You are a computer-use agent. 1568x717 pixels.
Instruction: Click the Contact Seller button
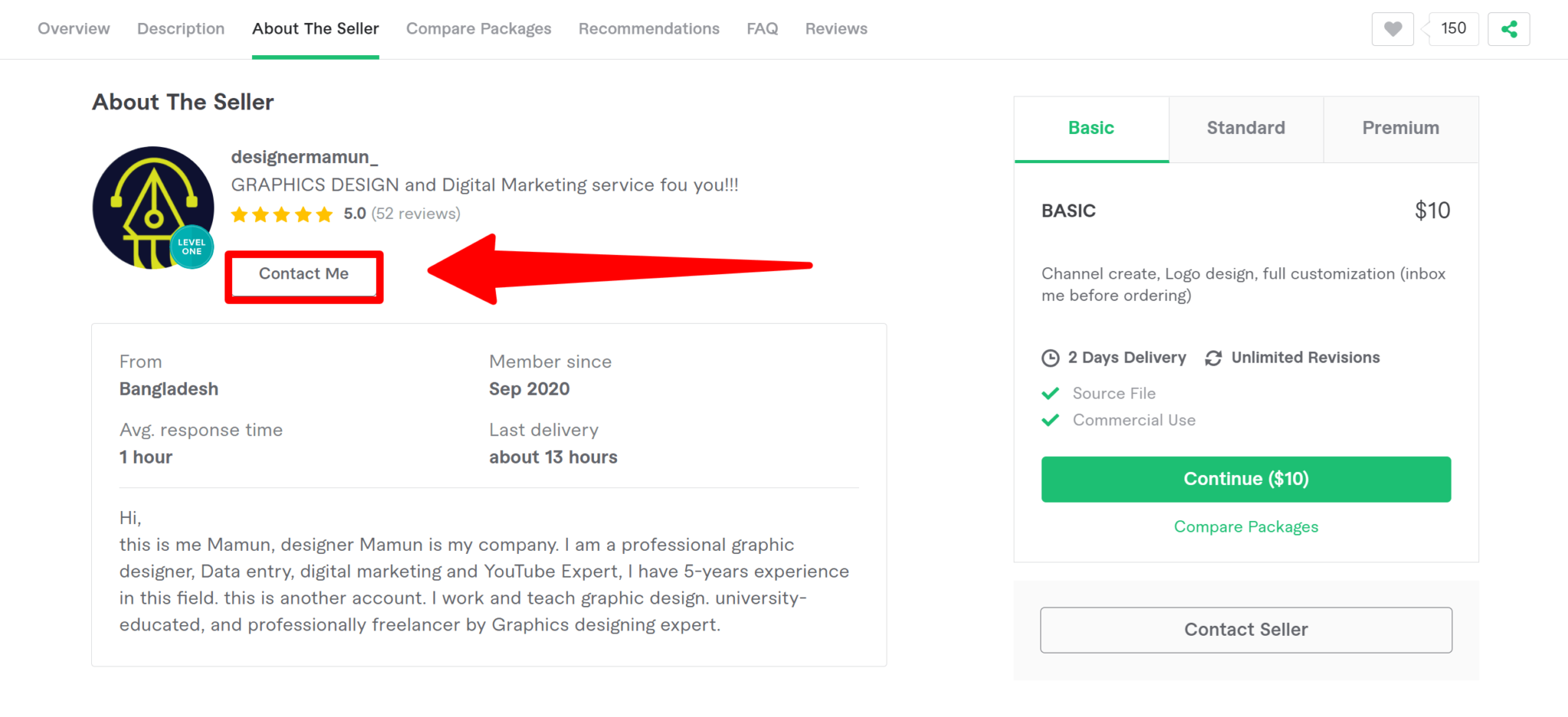(x=1246, y=630)
